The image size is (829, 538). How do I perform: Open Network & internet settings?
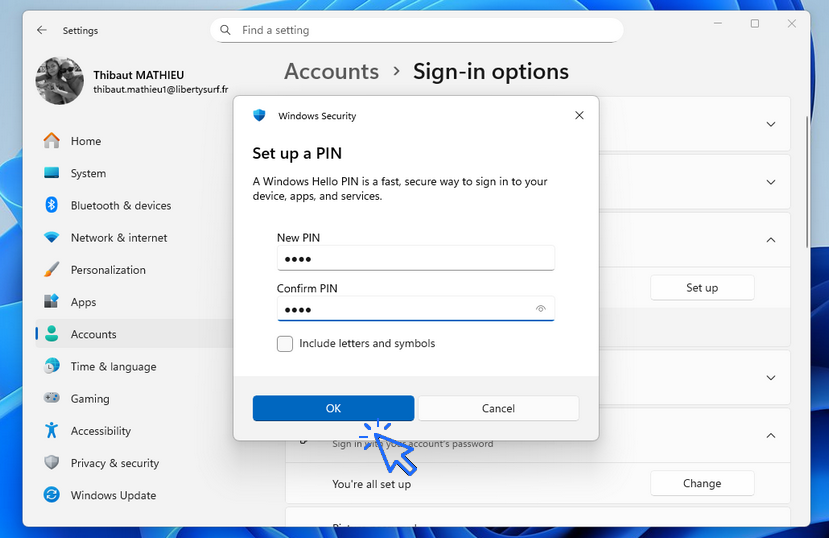pyautogui.click(x=135, y=237)
